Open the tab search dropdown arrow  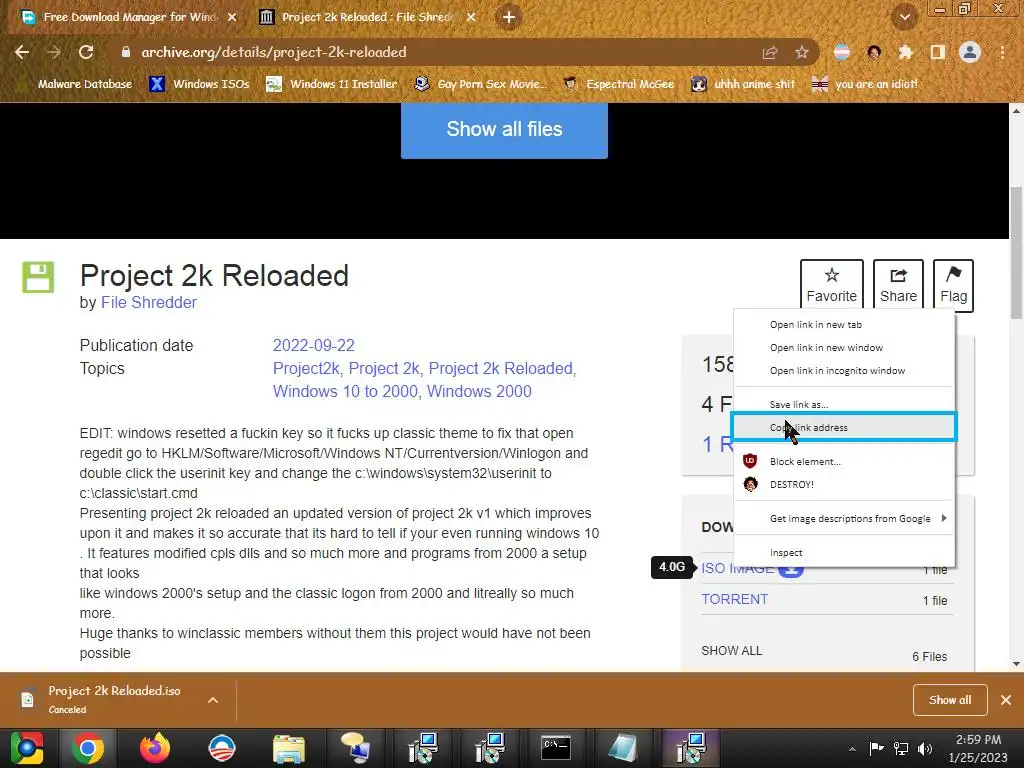click(904, 18)
